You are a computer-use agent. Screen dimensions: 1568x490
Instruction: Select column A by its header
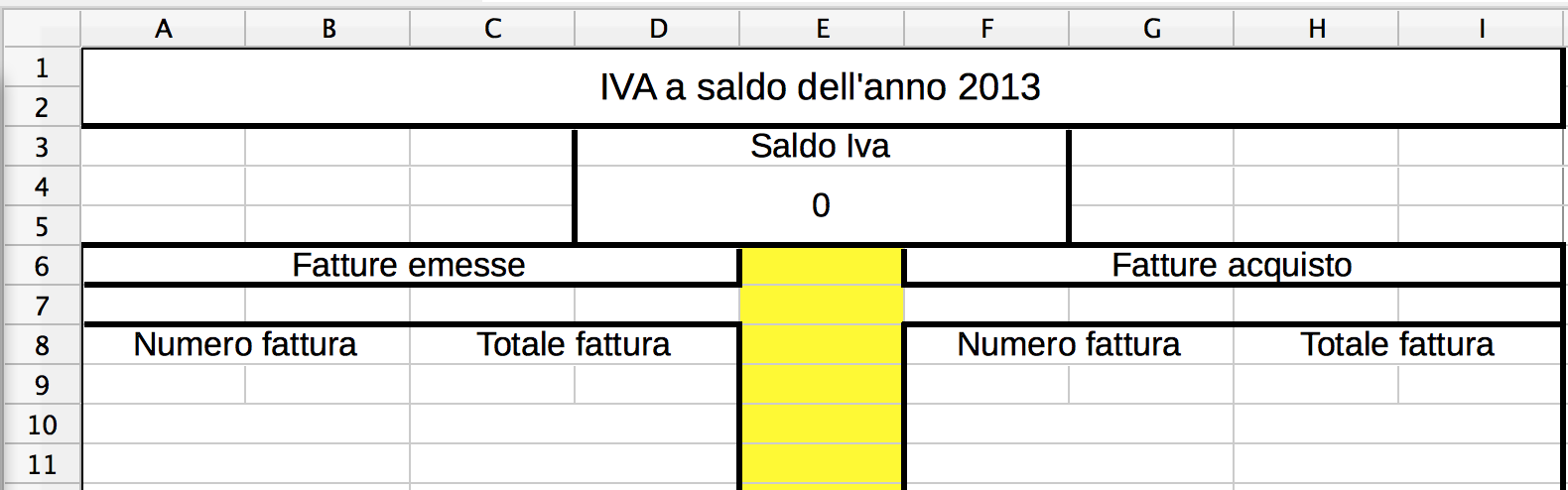[x=164, y=29]
